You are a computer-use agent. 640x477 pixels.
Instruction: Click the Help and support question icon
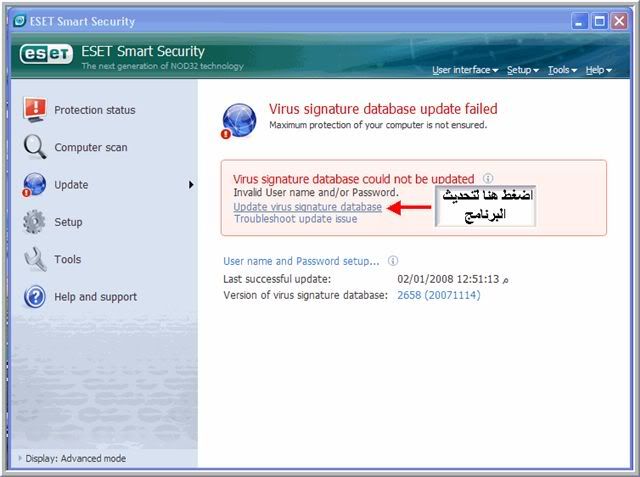pyautogui.click(x=35, y=297)
